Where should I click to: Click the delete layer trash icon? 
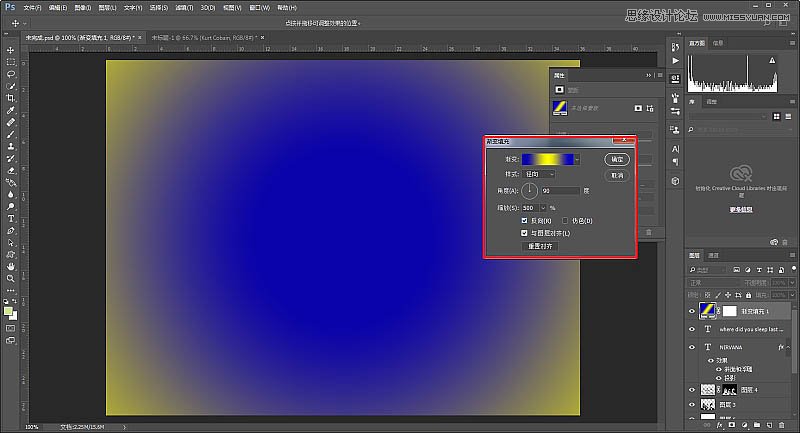[x=782, y=425]
